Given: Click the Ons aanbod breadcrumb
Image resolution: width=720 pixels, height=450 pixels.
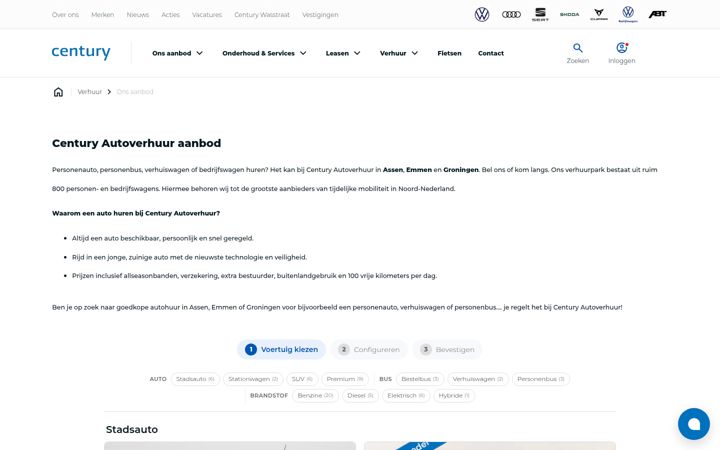Looking at the screenshot, I should pyautogui.click(x=135, y=92).
